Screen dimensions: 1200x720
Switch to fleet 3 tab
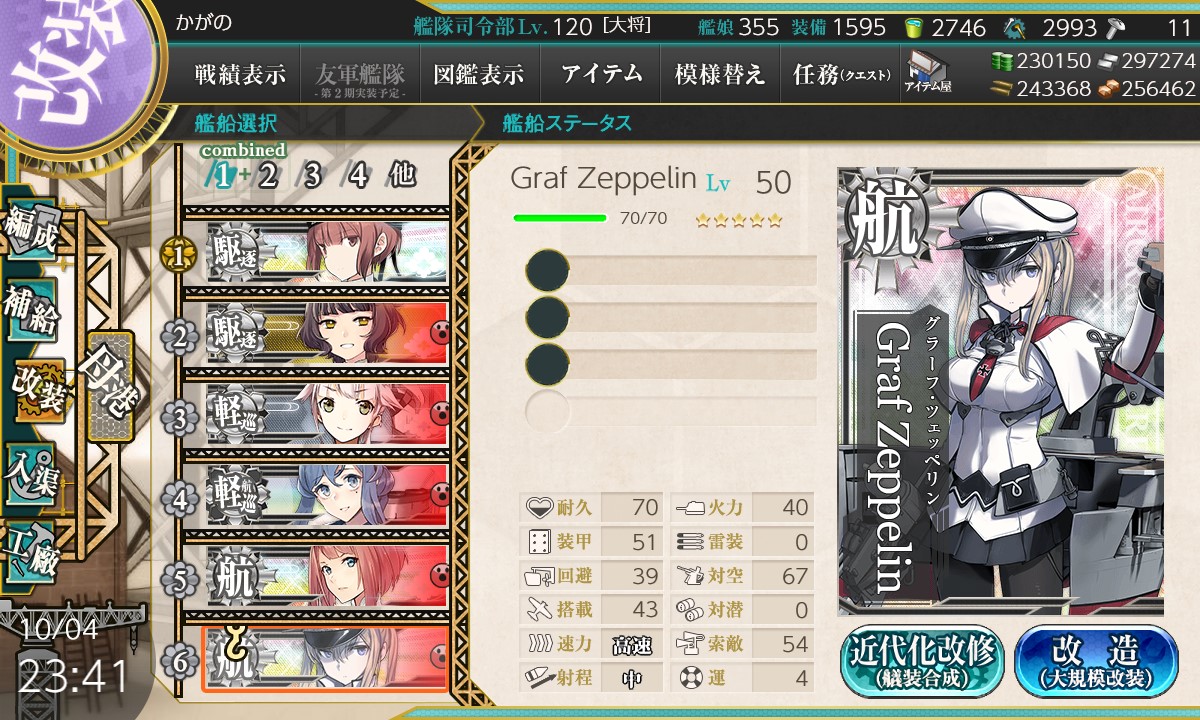[312, 176]
